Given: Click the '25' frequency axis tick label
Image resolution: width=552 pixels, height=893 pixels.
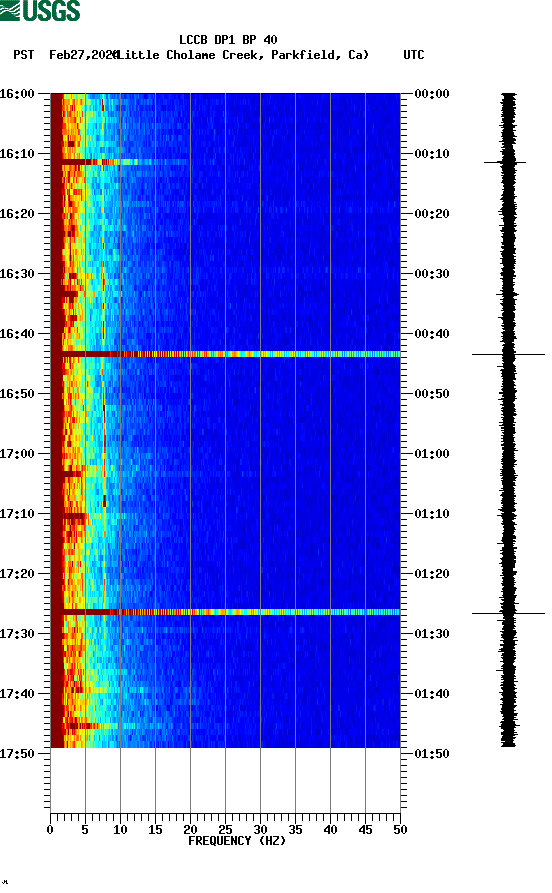Looking at the screenshot, I should (x=225, y=830).
